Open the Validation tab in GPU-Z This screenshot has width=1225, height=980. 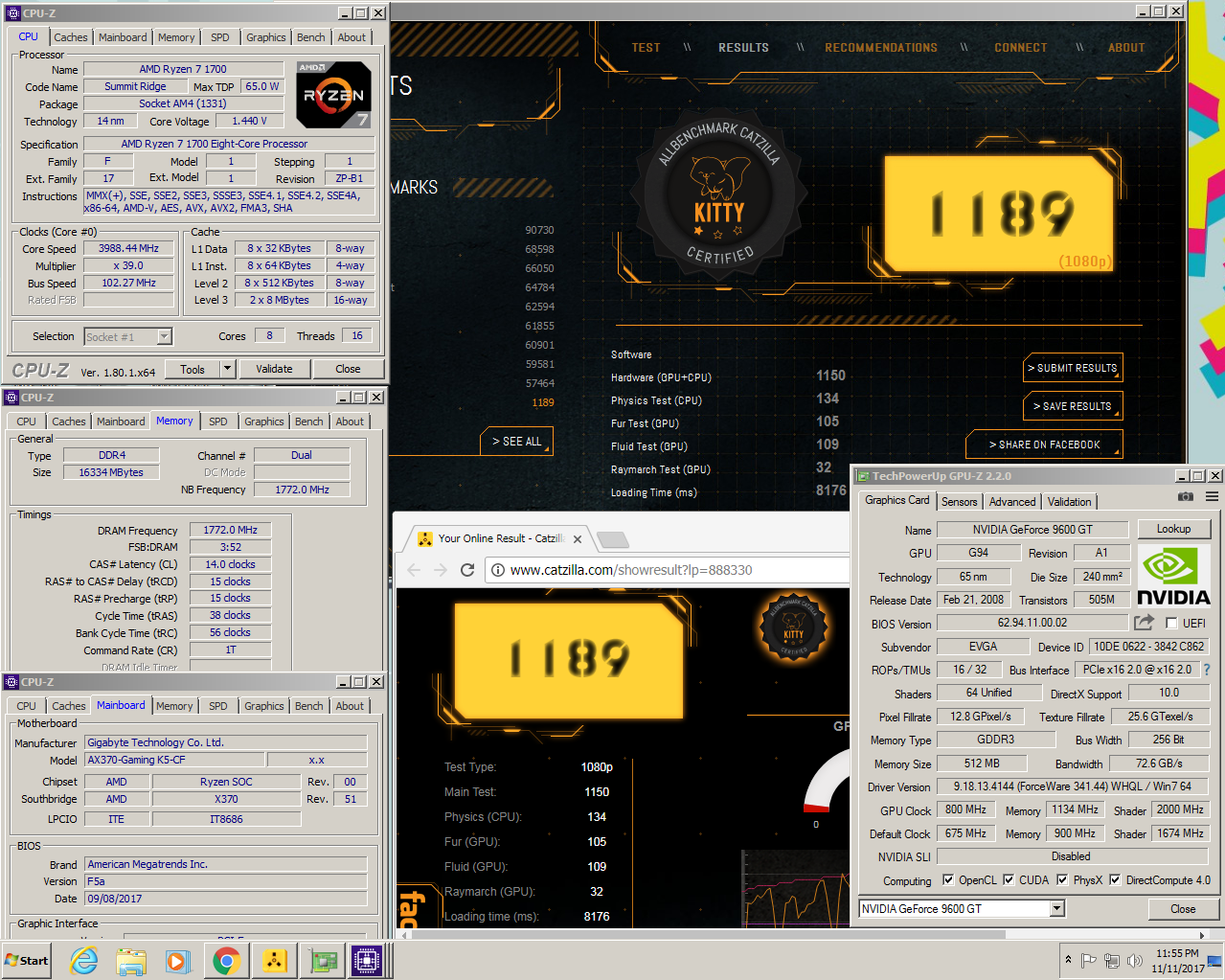(1069, 502)
